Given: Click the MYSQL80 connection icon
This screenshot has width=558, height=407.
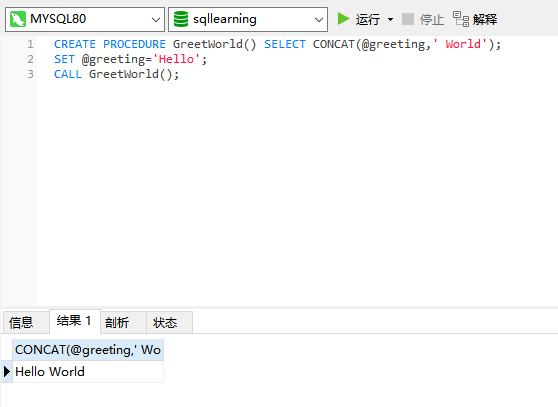Looking at the screenshot, I should coord(18,19).
